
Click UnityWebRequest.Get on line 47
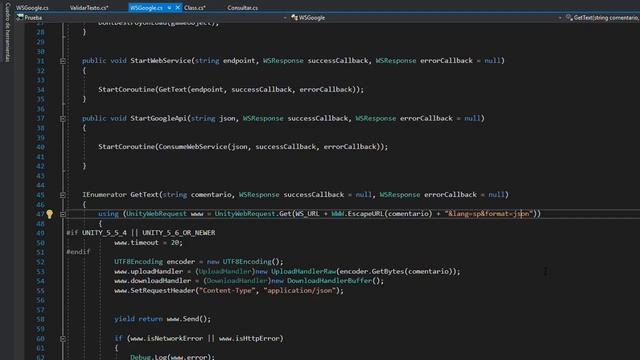[253, 213]
